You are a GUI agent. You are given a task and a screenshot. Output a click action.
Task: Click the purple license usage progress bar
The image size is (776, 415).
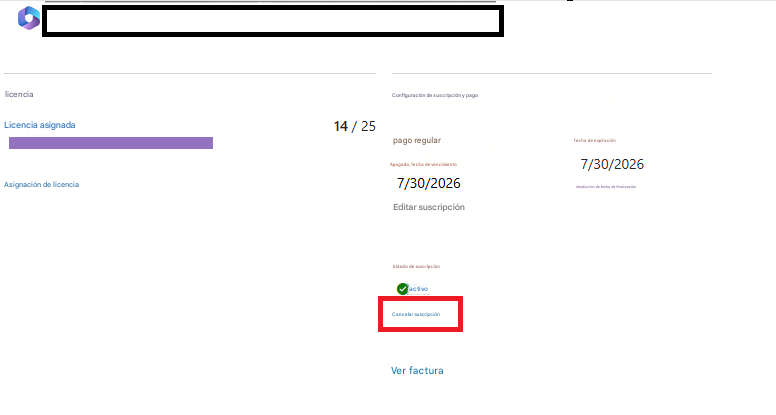pos(111,143)
